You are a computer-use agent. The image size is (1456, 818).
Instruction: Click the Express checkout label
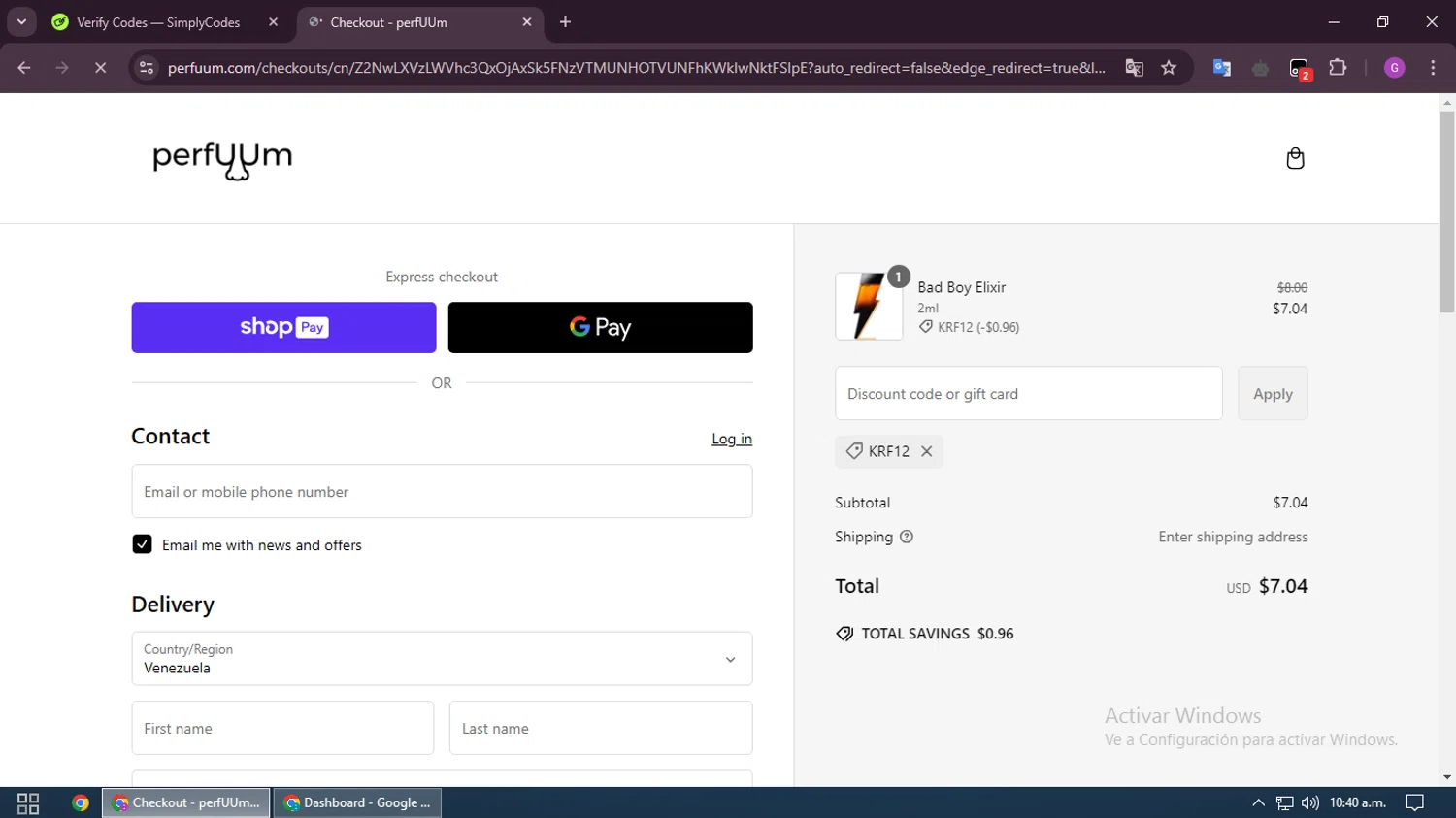(442, 277)
